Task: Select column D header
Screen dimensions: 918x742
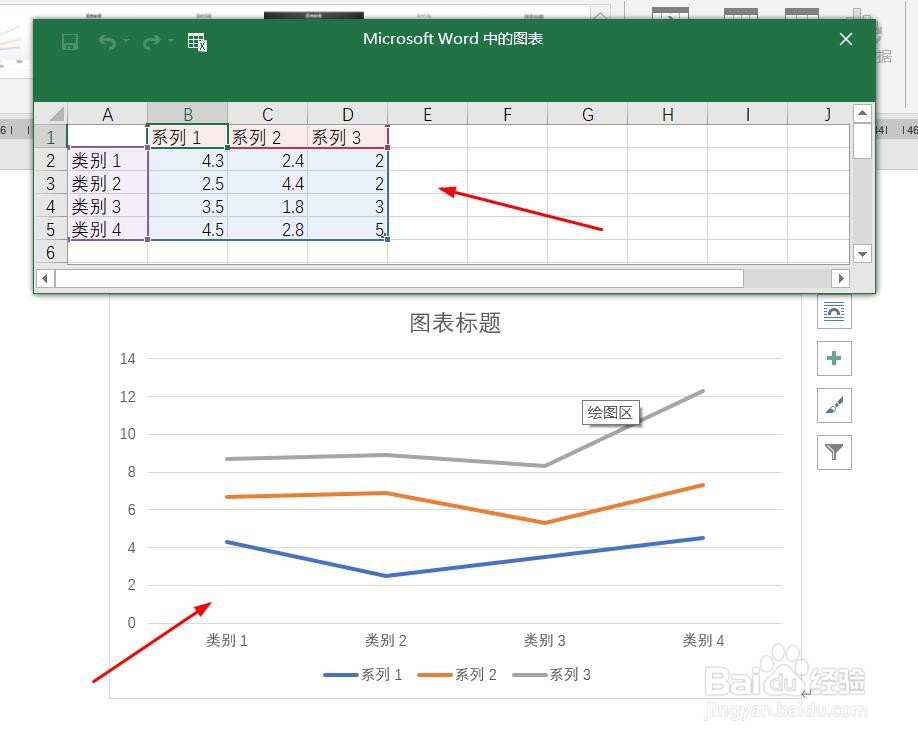Action: (x=347, y=114)
